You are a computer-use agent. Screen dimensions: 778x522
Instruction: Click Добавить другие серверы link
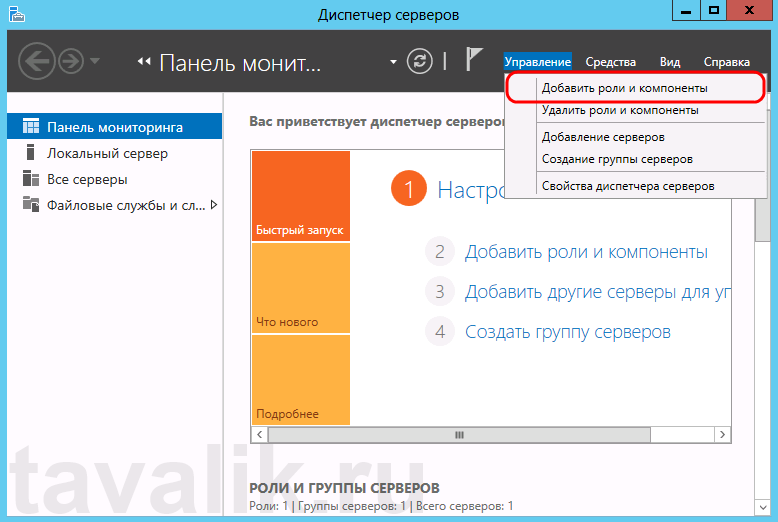pos(596,292)
